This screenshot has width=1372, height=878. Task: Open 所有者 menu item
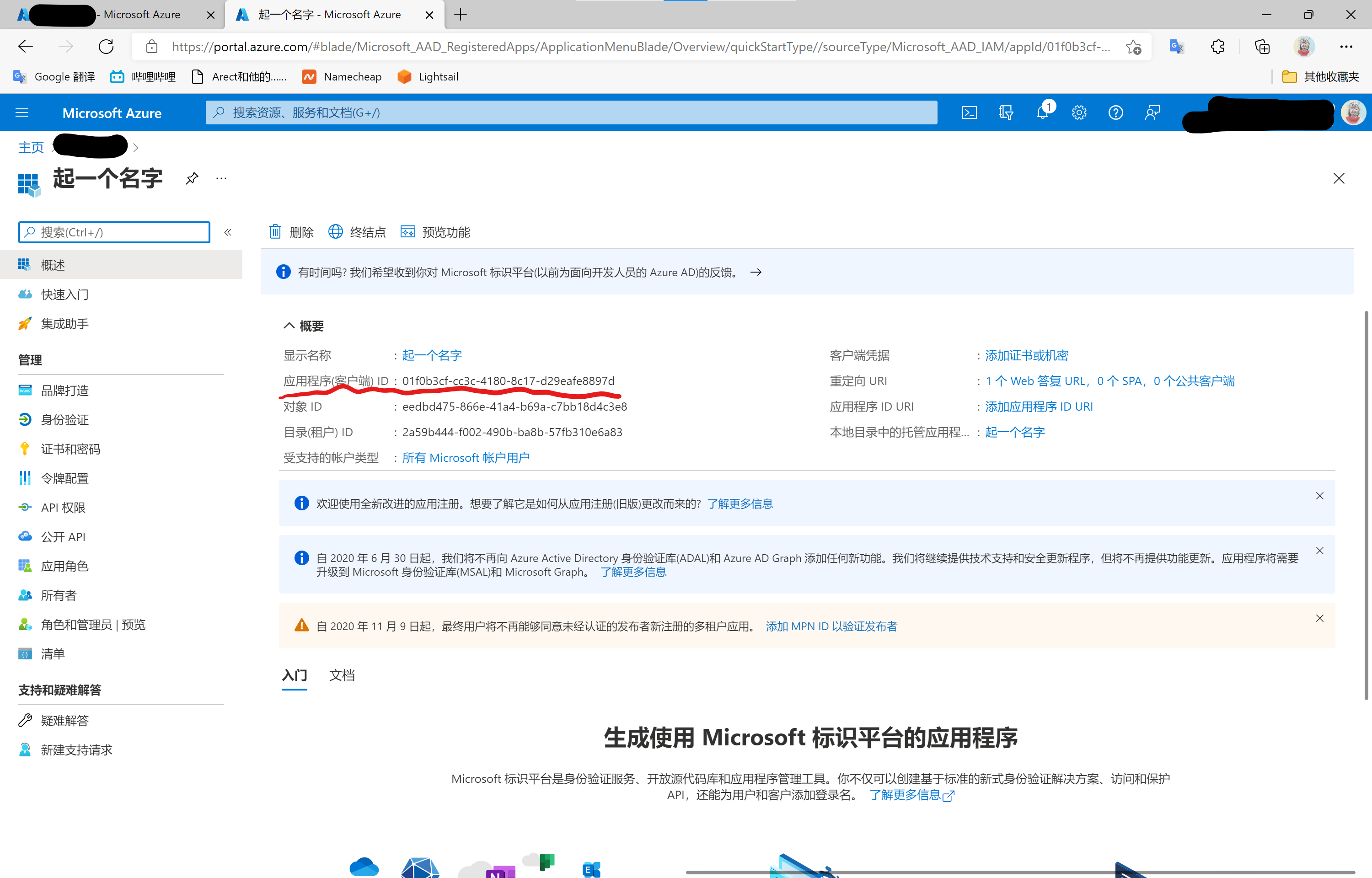[x=121, y=595]
